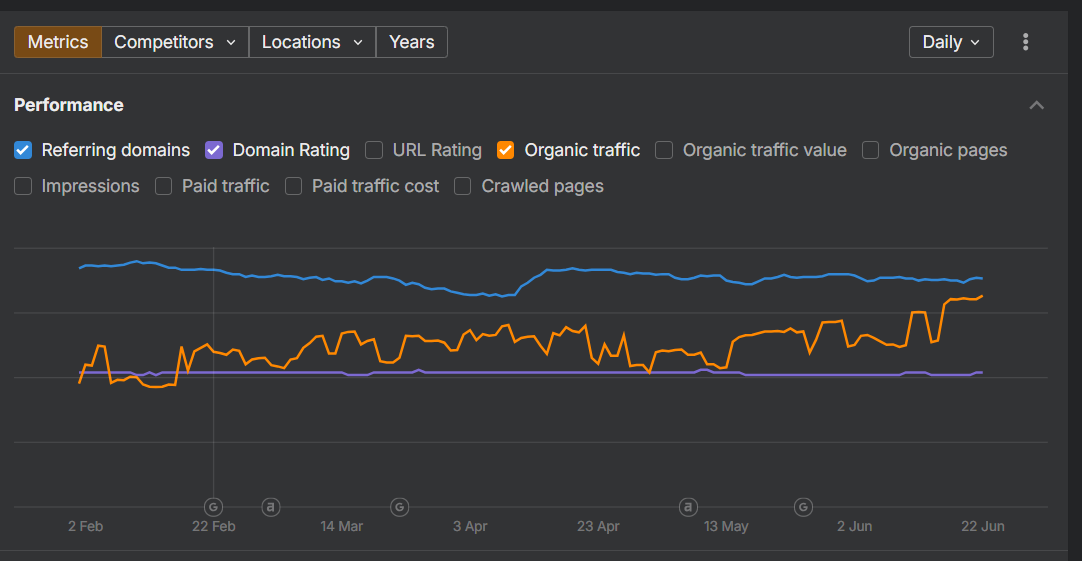Tick the Paid traffic cost checkbox
Screen dimensions: 1082x561
(294, 186)
